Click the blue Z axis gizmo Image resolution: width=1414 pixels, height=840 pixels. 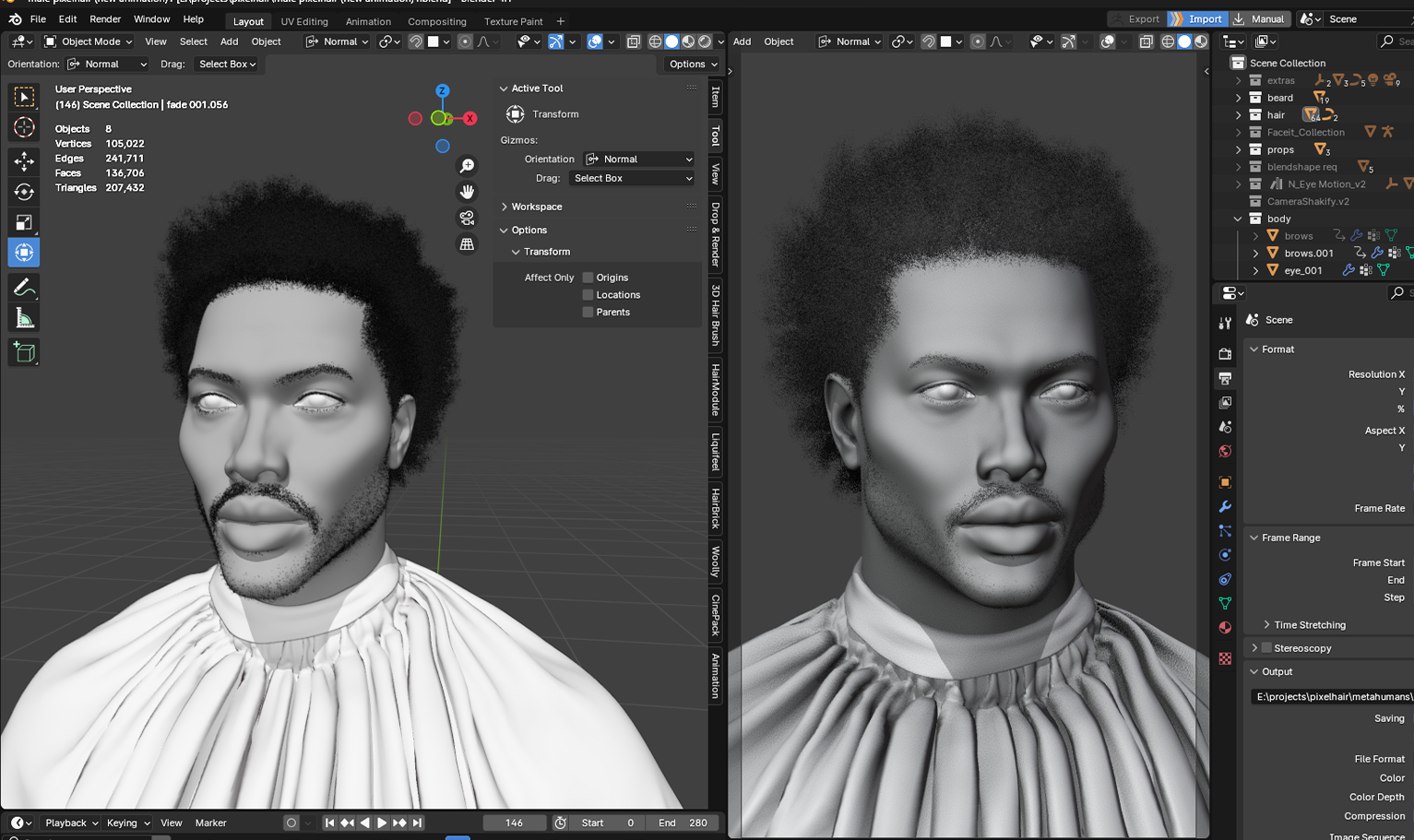(443, 90)
